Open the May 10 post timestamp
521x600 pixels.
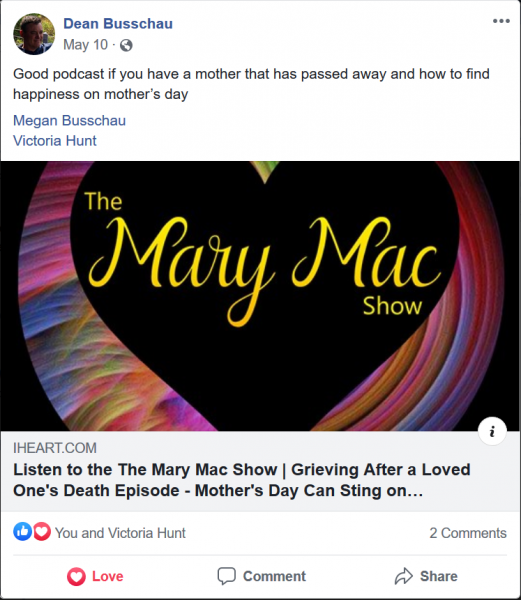85,45
